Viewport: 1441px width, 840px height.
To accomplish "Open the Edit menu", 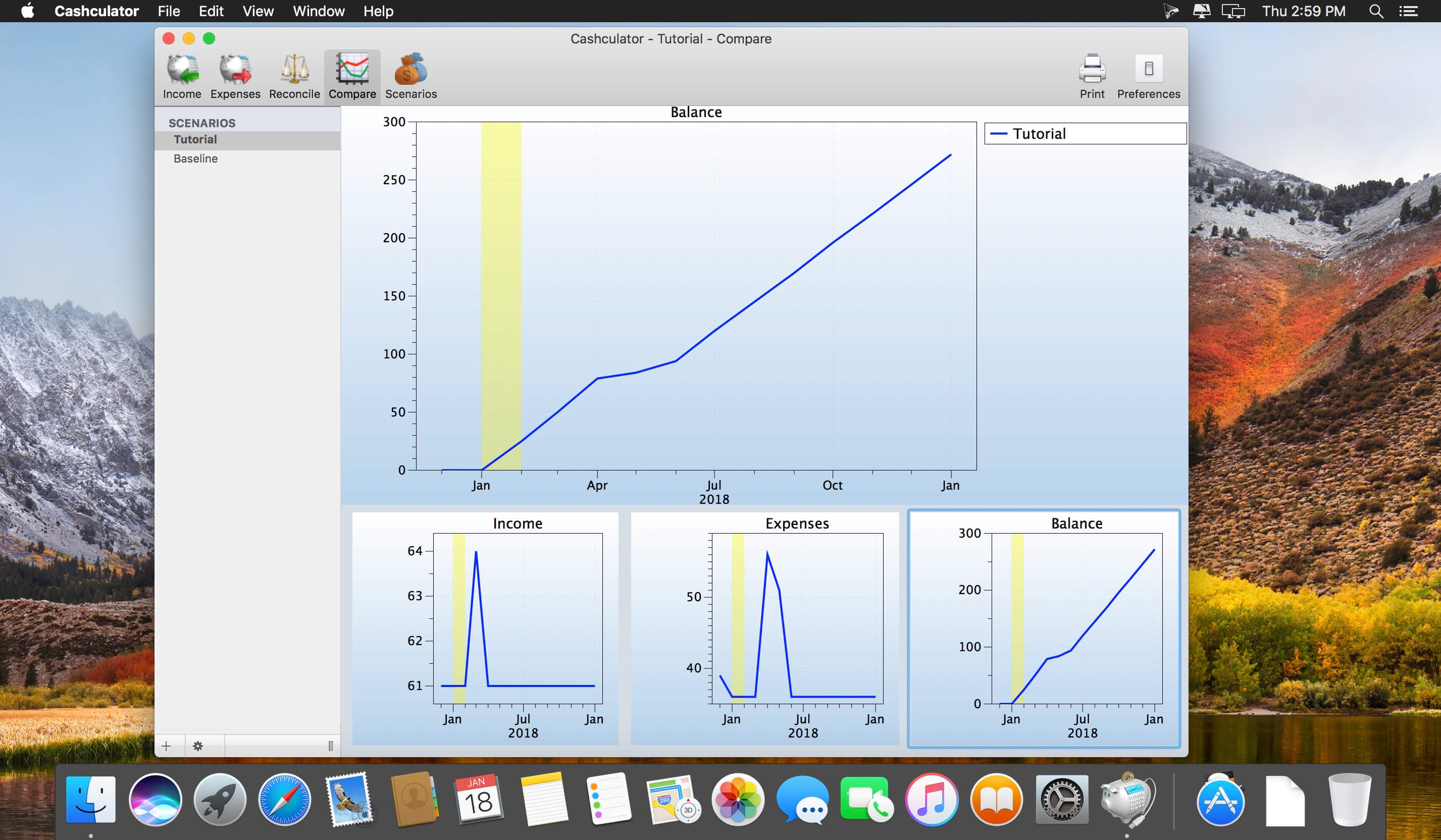I will [x=211, y=11].
